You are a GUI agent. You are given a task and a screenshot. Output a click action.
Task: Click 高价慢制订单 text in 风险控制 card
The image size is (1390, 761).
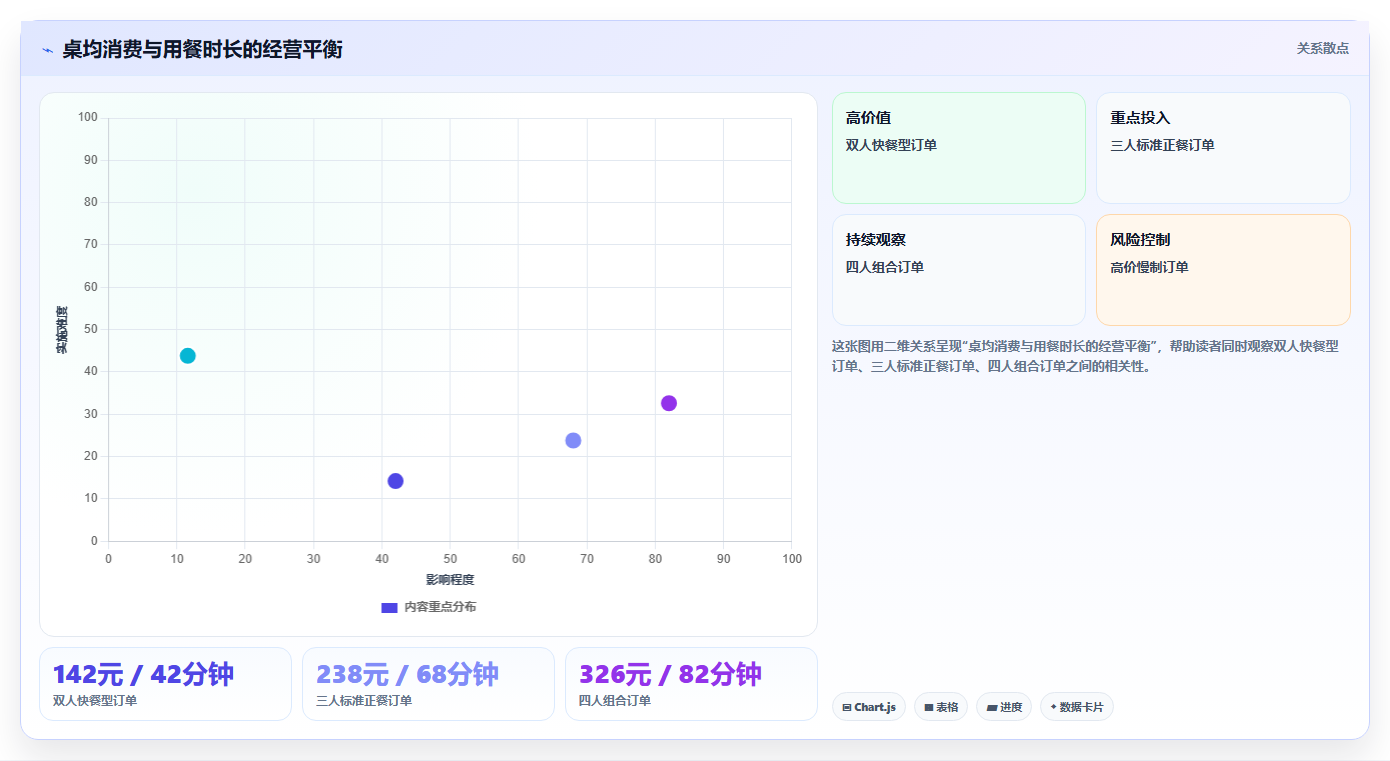(1149, 267)
